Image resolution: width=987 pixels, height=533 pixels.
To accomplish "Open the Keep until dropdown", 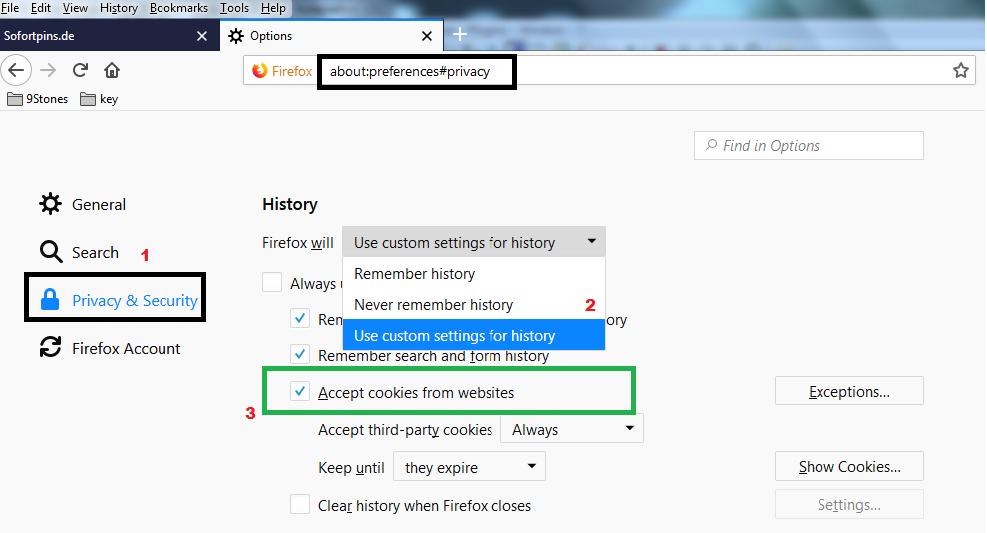I will pos(469,467).
